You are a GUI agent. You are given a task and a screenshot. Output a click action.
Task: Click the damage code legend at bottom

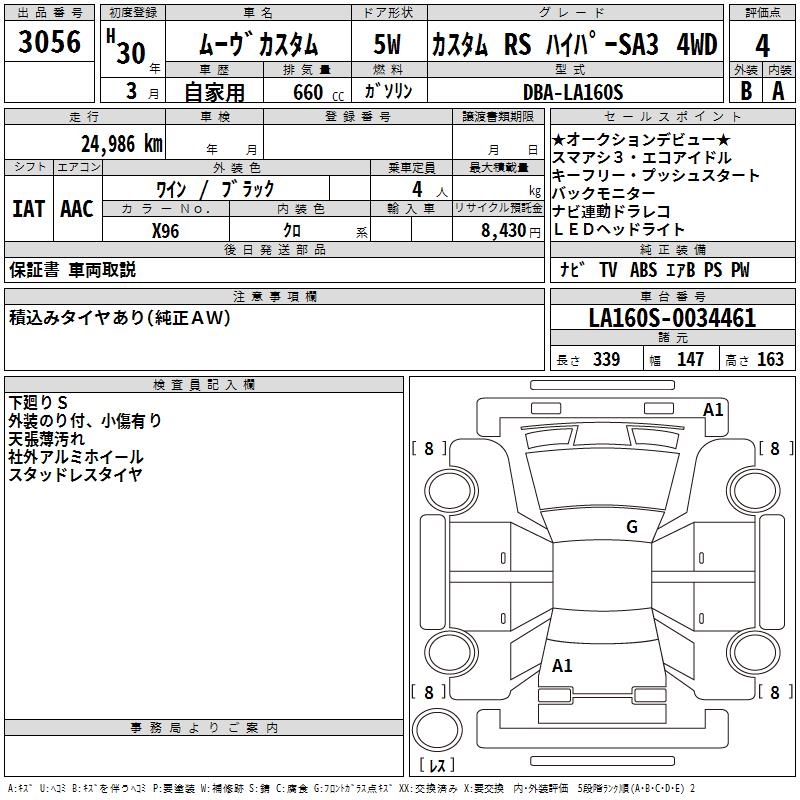click(x=352, y=788)
